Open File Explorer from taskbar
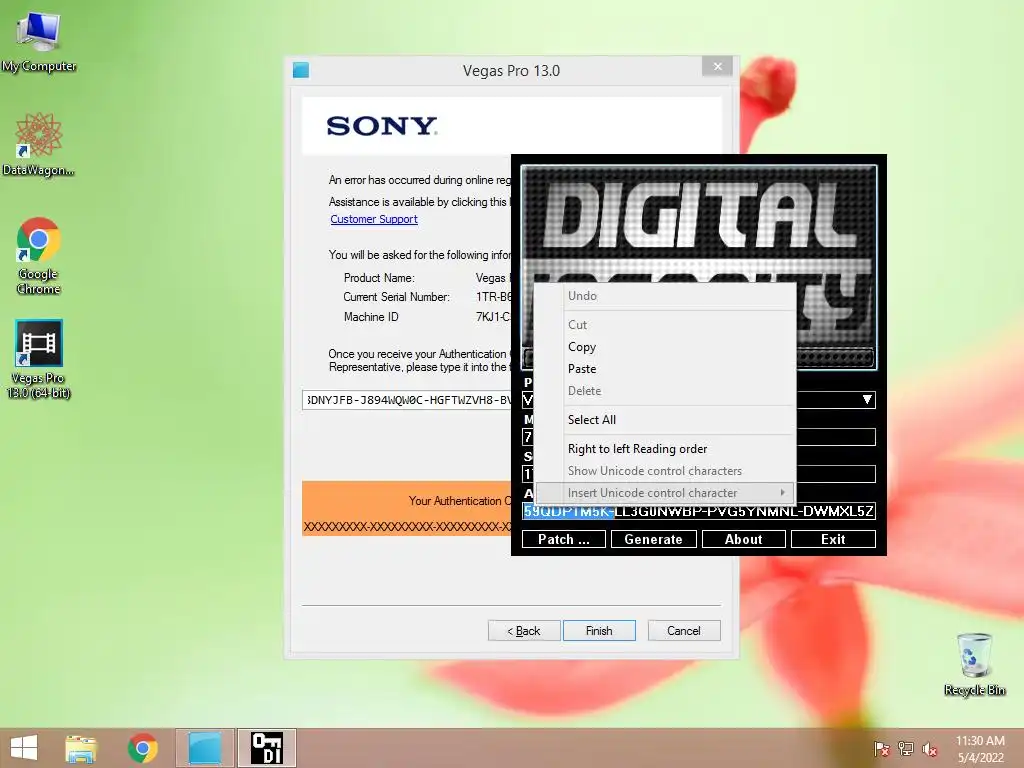The height and width of the screenshot is (768, 1024). (x=81, y=748)
